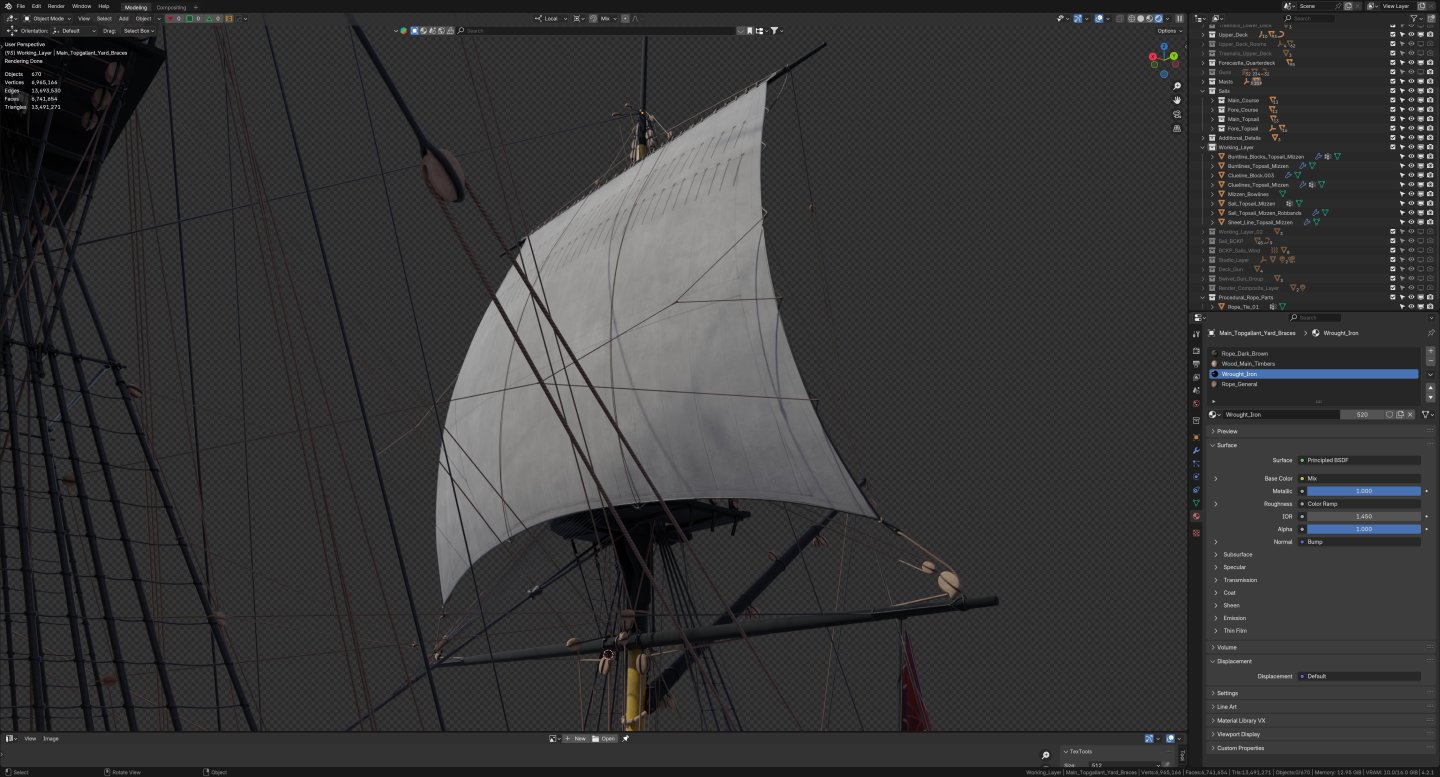Hide Mizzen_Bowlines eye icon
This screenshot has width=1440, height=777.
(1411, 194)
